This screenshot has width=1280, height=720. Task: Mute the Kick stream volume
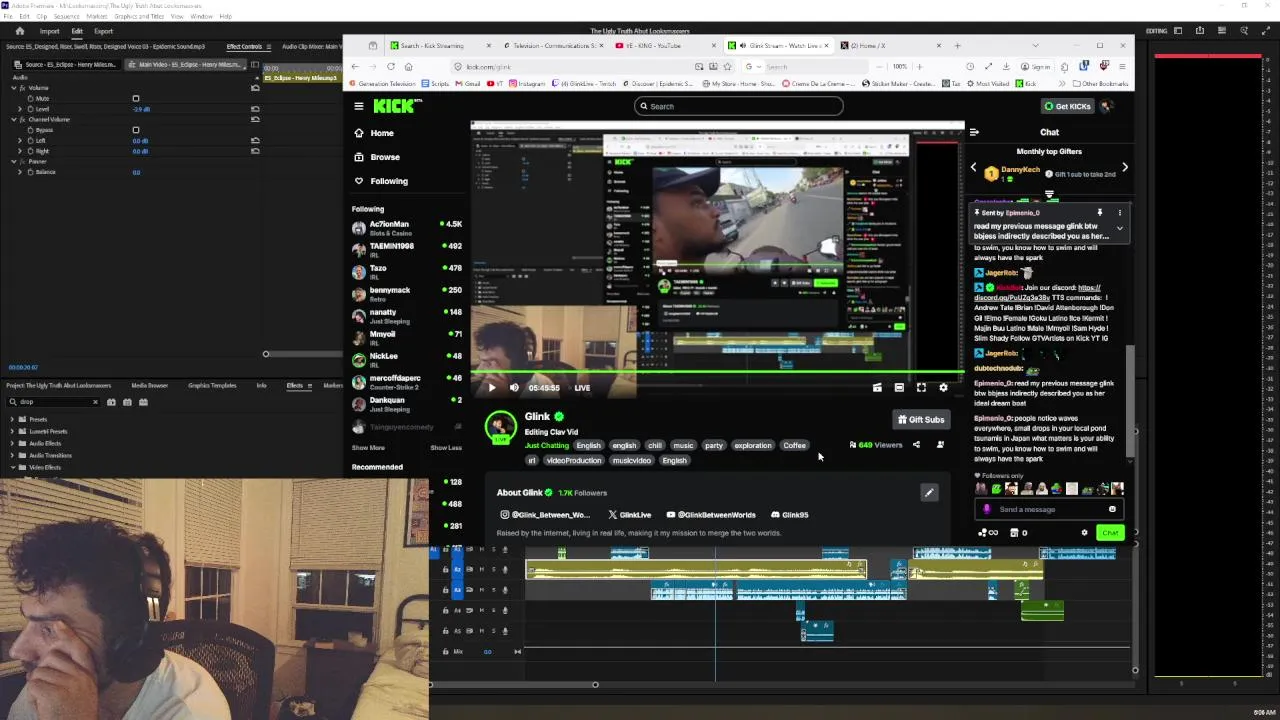coord(514,388)
